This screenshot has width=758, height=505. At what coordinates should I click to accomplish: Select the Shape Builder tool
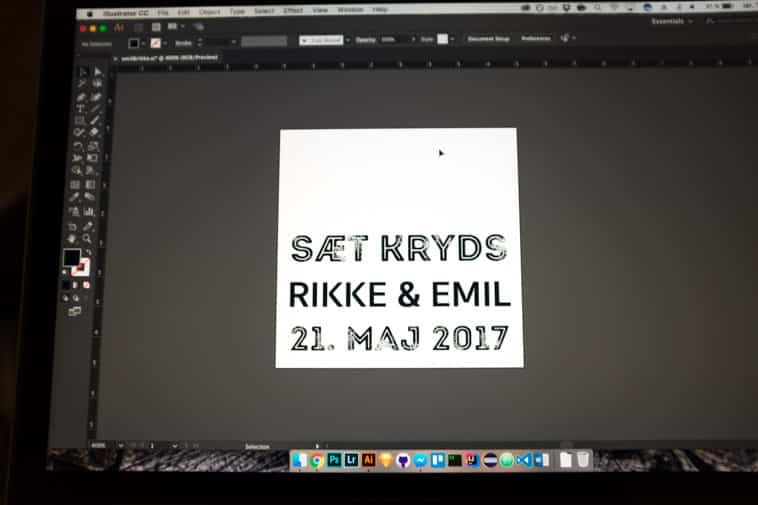coord(76,170)
